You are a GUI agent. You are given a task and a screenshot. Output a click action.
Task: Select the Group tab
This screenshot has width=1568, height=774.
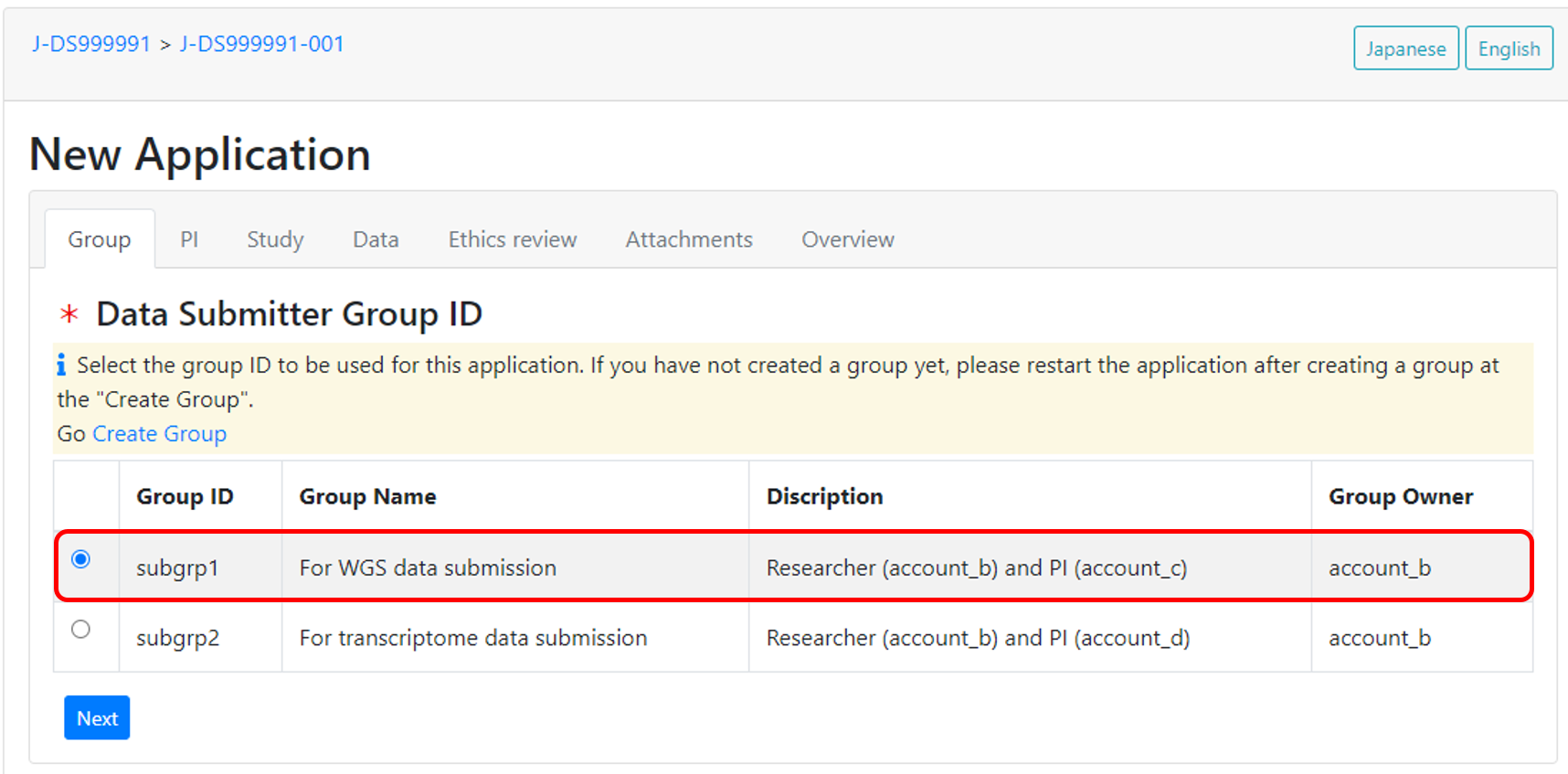pyautogui.click(x=100, y=239)
